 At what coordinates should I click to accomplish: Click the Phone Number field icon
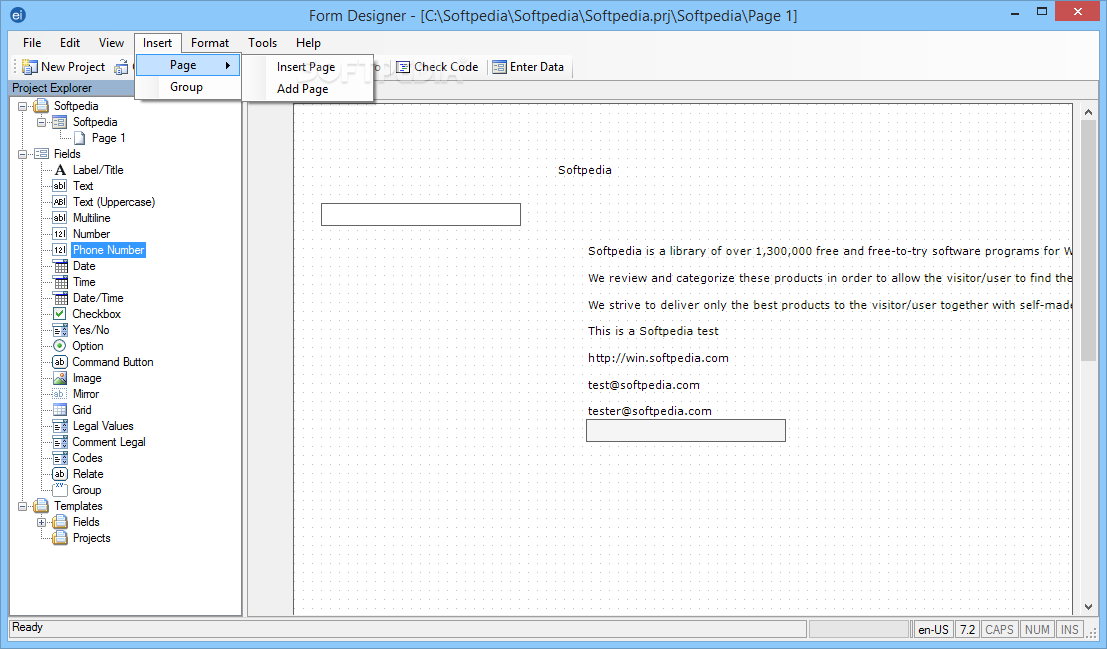[60, 250]
